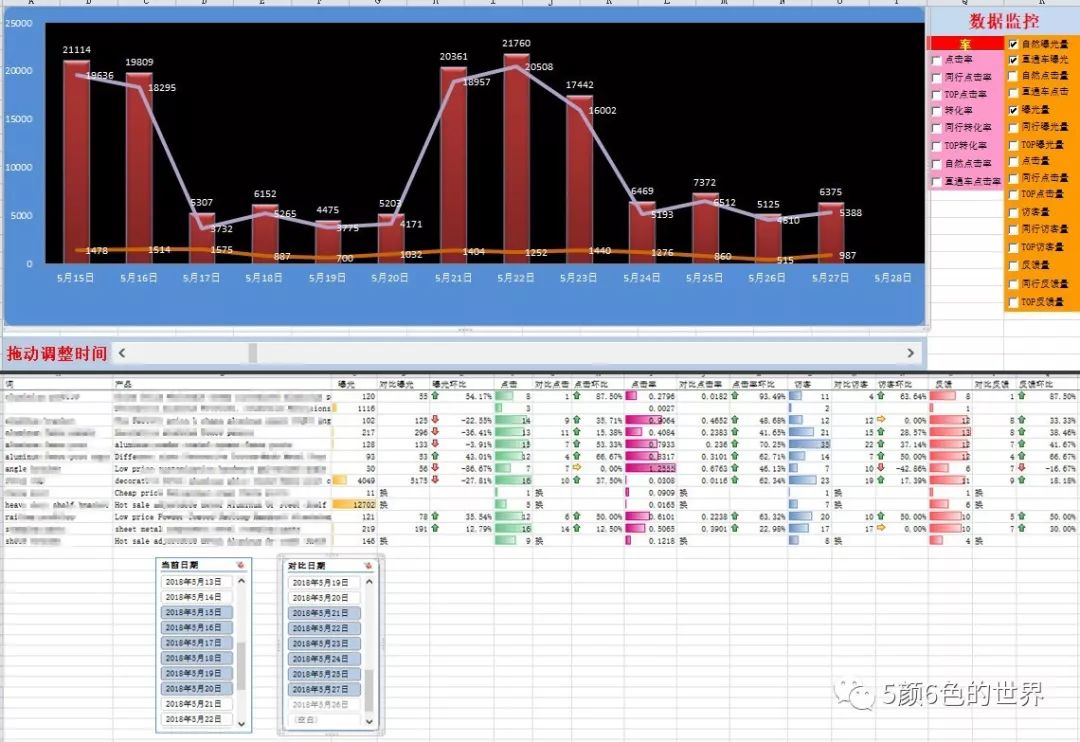Screen dimensions: 1080x742
Task: Click right arrow of time scrollbar
Action: 910,353
